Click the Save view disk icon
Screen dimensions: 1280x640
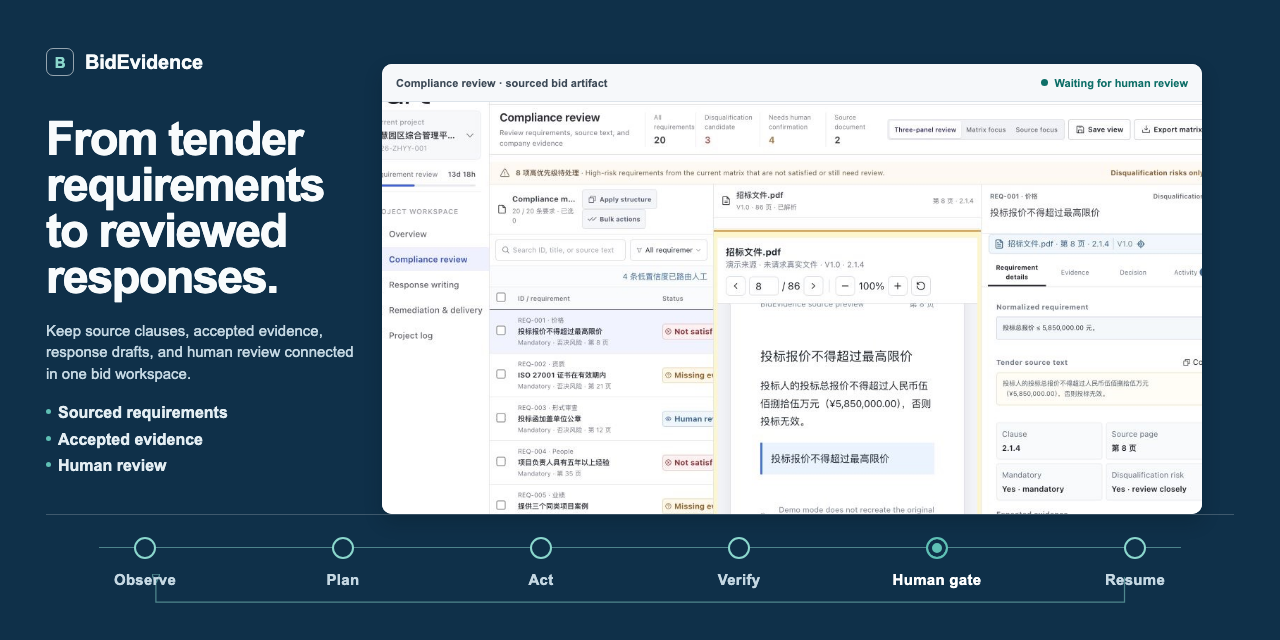tap(1080, 129)
